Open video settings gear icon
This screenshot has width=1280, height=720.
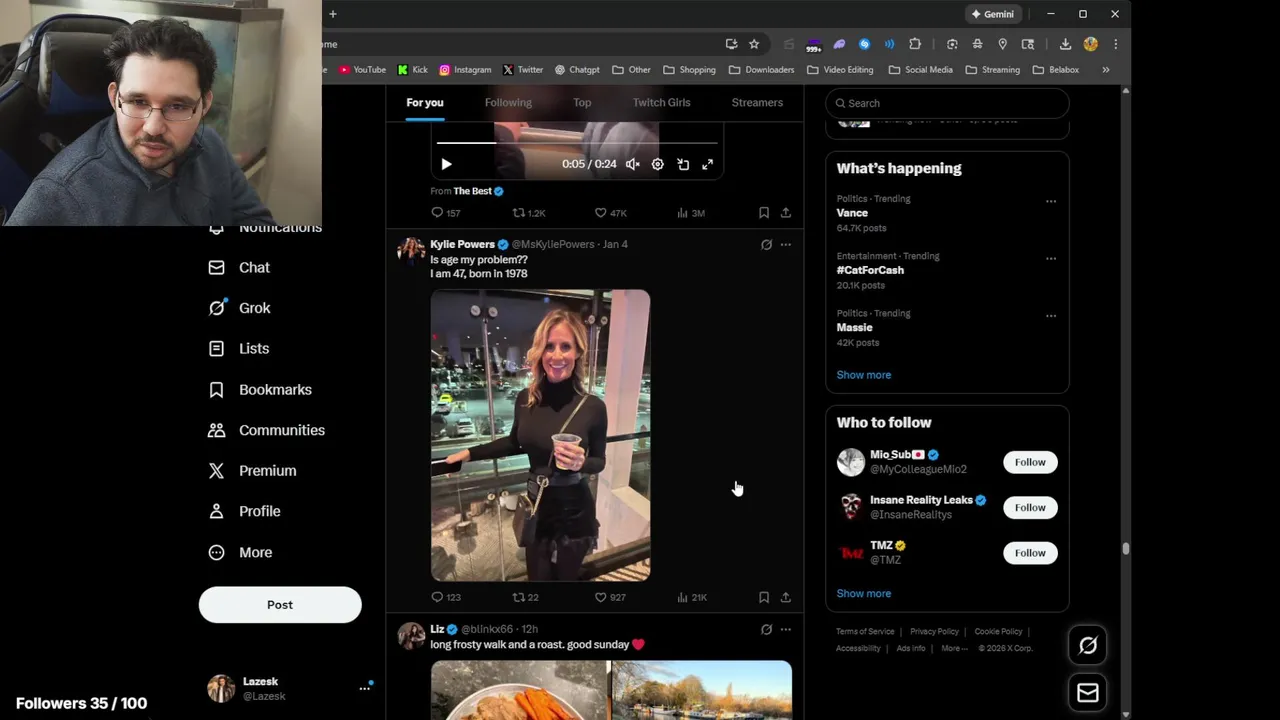click(x=657, y=164)
